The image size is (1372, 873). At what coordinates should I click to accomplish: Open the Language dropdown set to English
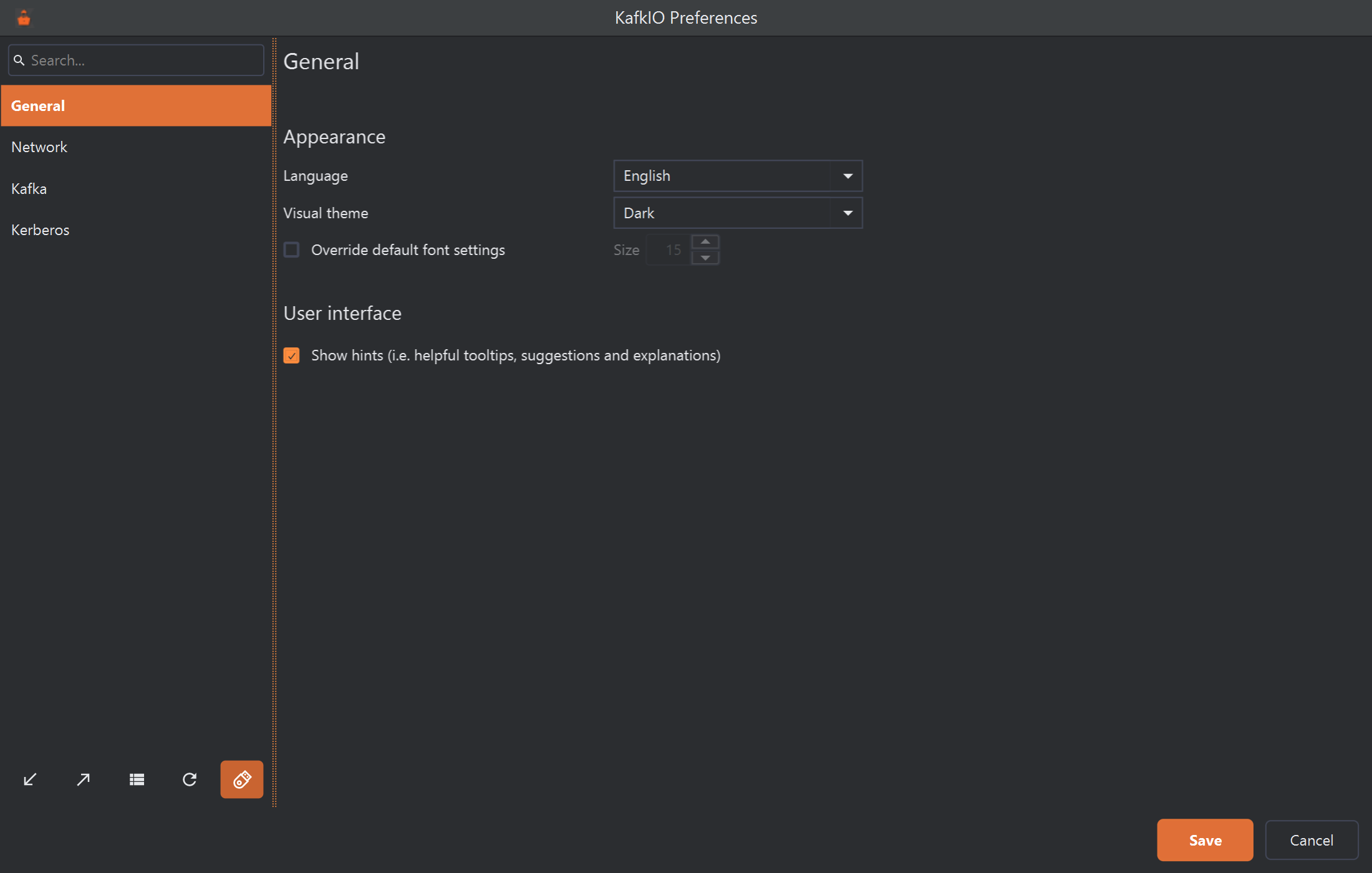(x=738, y=176)
